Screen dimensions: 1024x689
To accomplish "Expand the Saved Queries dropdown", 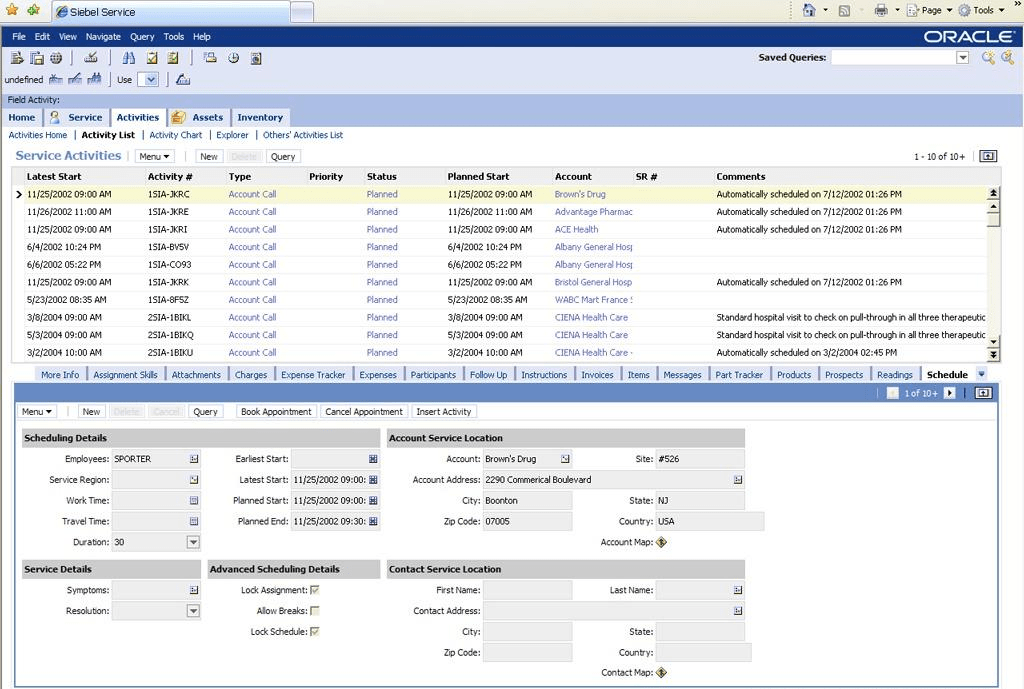I will click(963, 57).
